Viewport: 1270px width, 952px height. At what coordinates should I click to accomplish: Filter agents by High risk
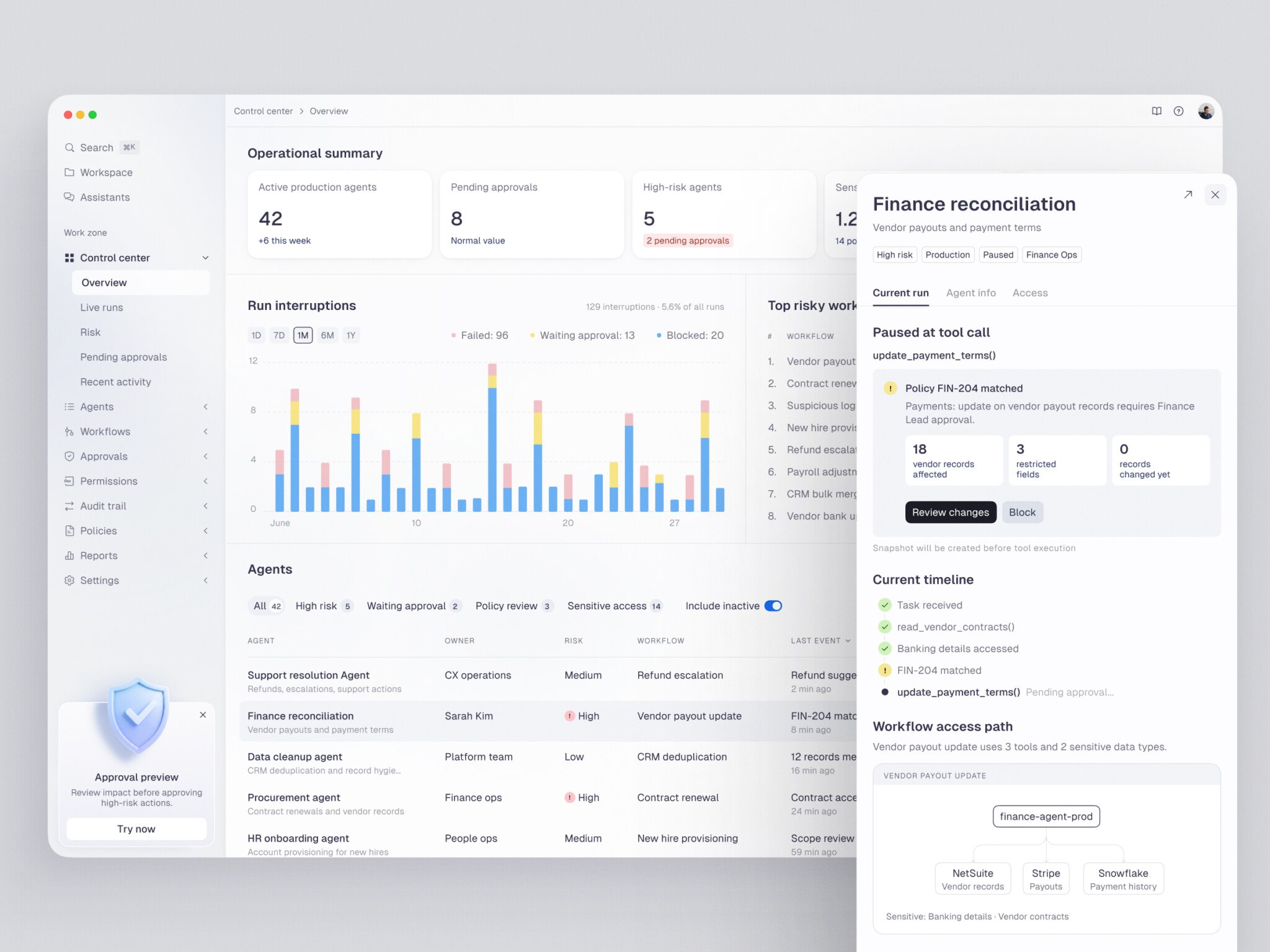[x=324, y=606]
